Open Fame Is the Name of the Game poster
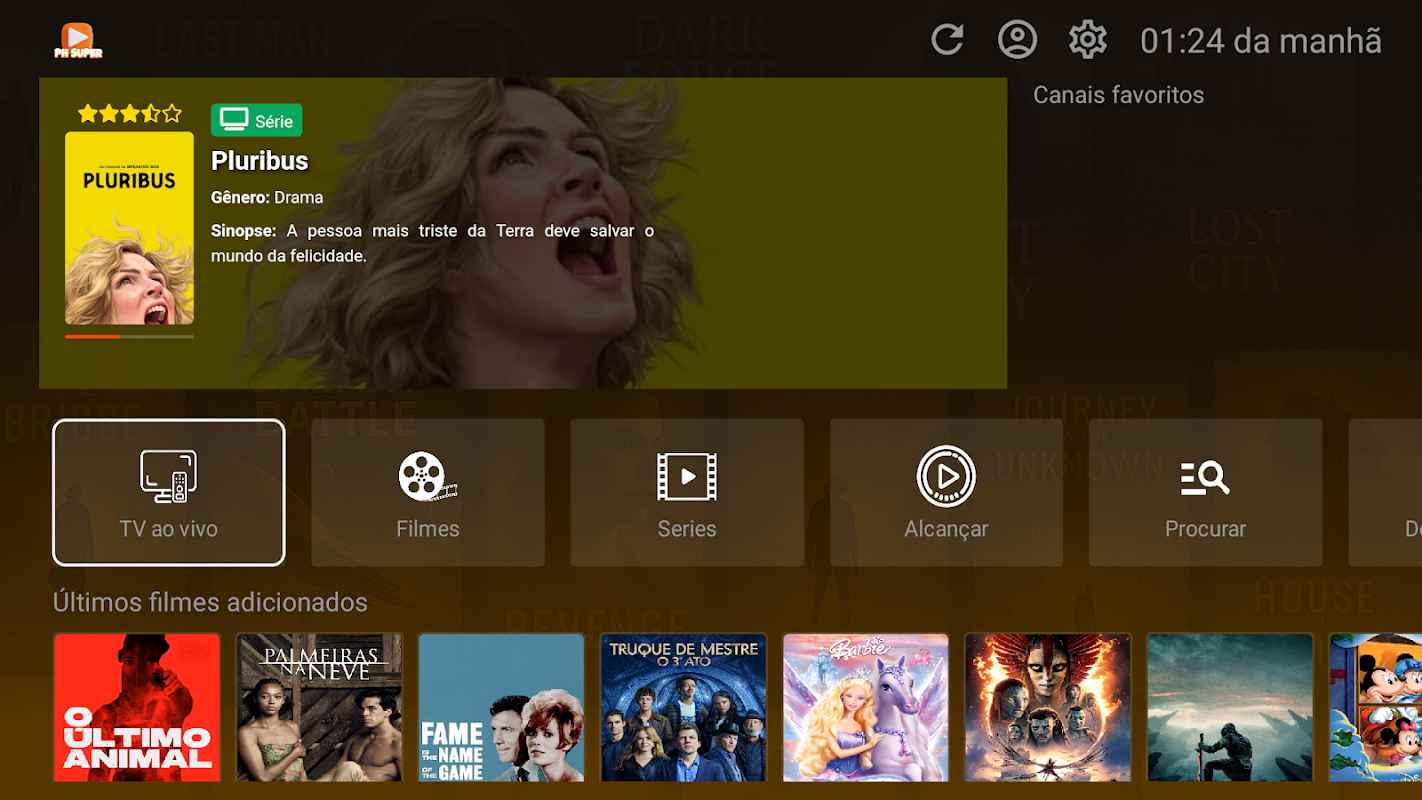Viewport: 1422px width, 800px height. 501,707
